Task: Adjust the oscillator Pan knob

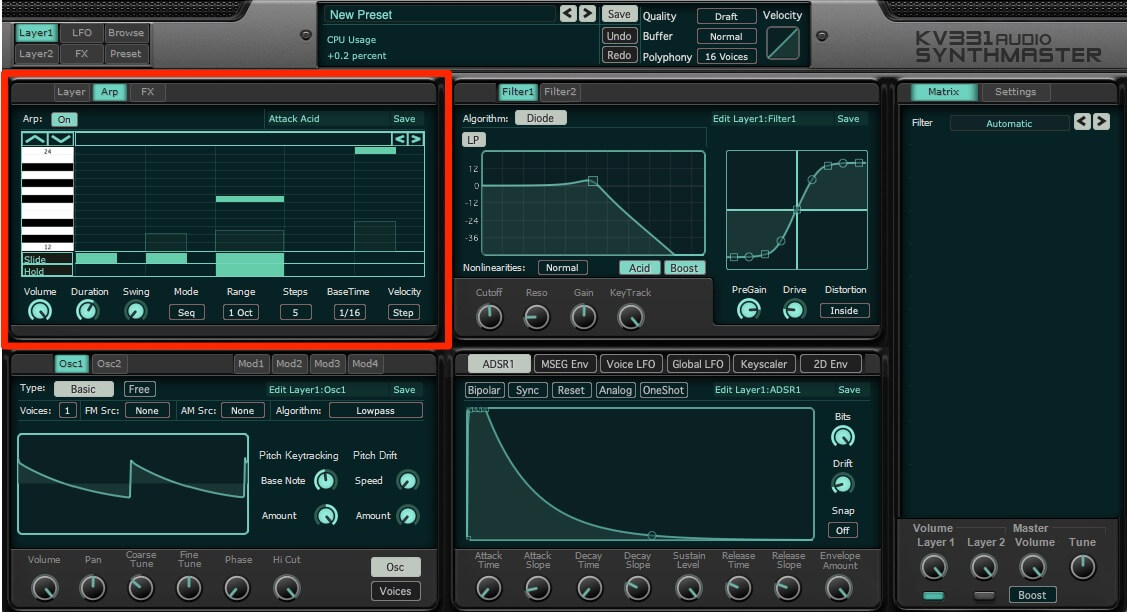Action: coord(93,588)
